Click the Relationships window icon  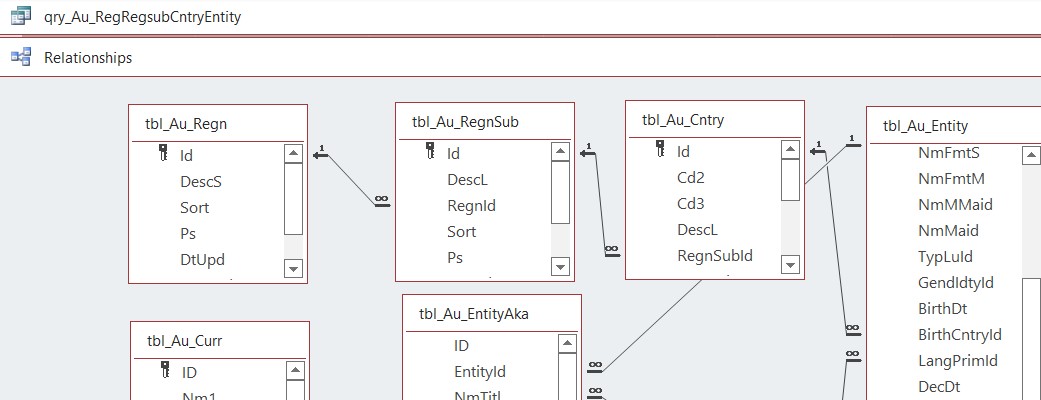tap(20, 58)
